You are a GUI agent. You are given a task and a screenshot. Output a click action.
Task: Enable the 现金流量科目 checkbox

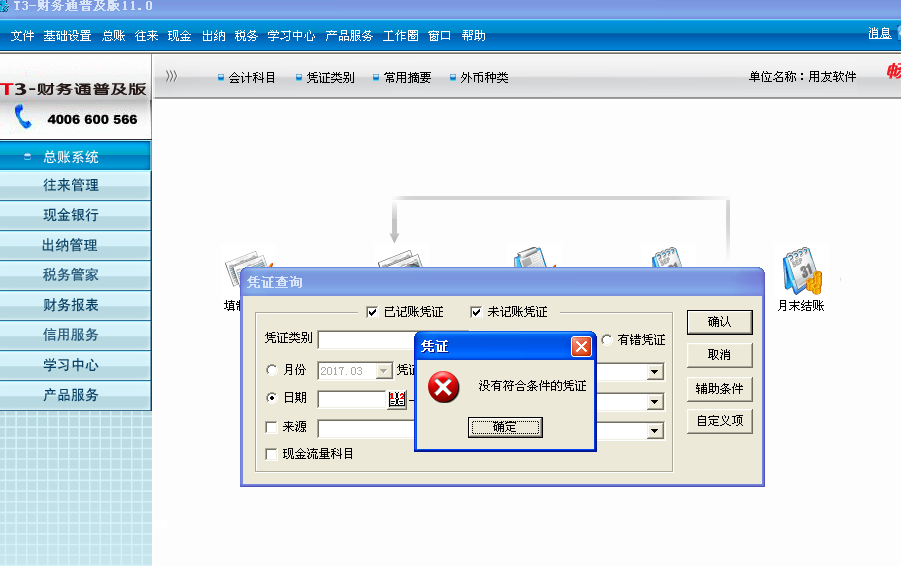coord(271,455)
